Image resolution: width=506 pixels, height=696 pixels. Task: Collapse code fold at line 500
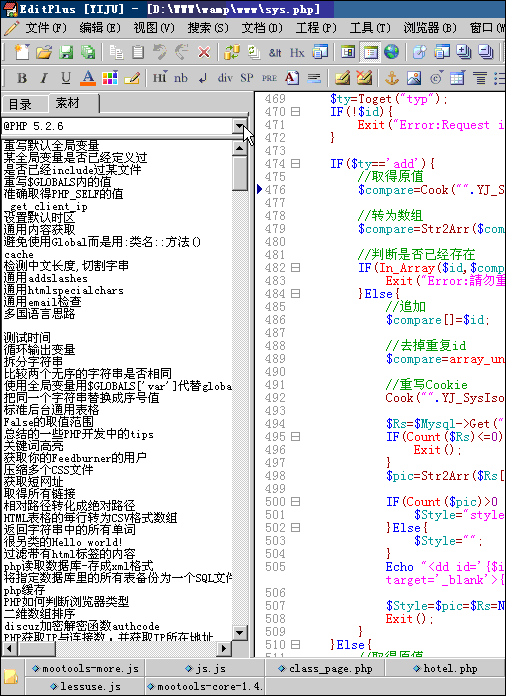coord(295,502)
